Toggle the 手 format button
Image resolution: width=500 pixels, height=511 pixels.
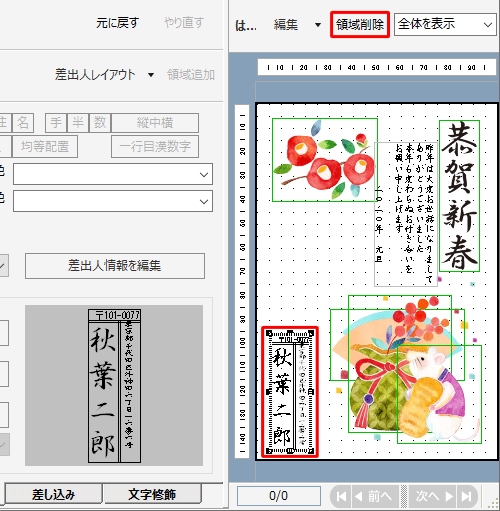click(x=56, y=123)
